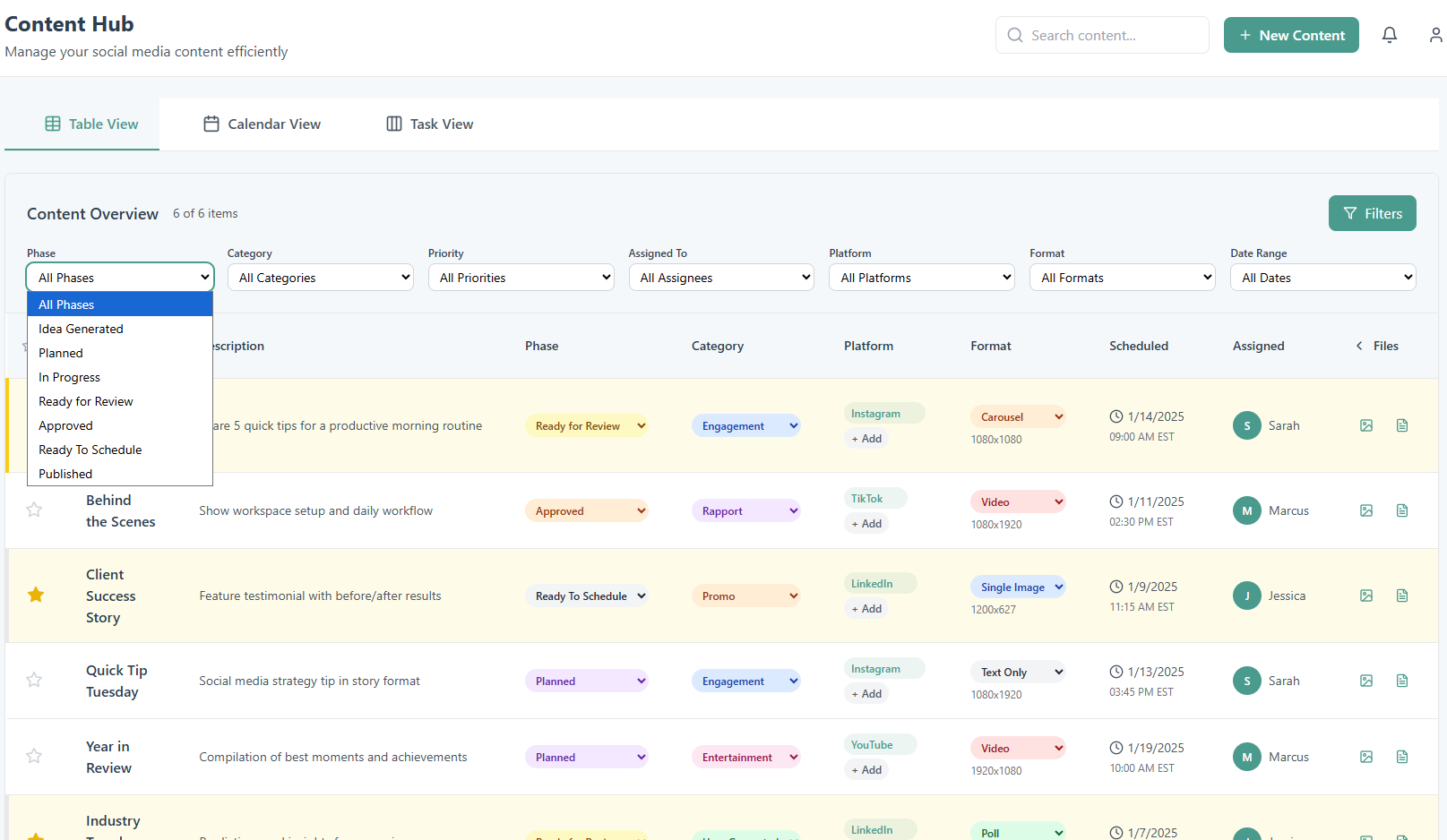Open document icon for Quick Tip Tuesday row
Viewport: 1447px width, 840px height.
[x=1402, y=681]
